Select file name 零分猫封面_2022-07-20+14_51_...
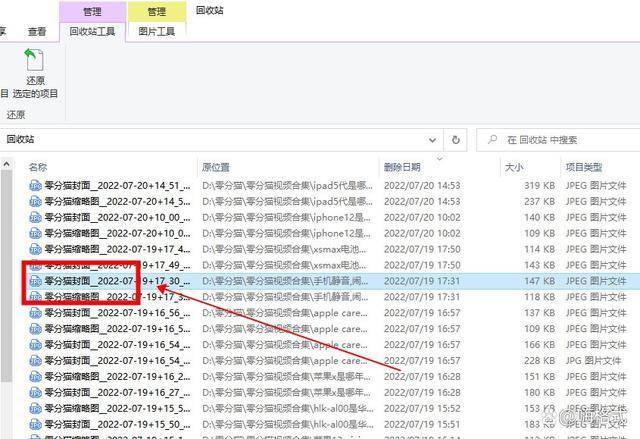 pyautogui.click(x=118, y=186)
